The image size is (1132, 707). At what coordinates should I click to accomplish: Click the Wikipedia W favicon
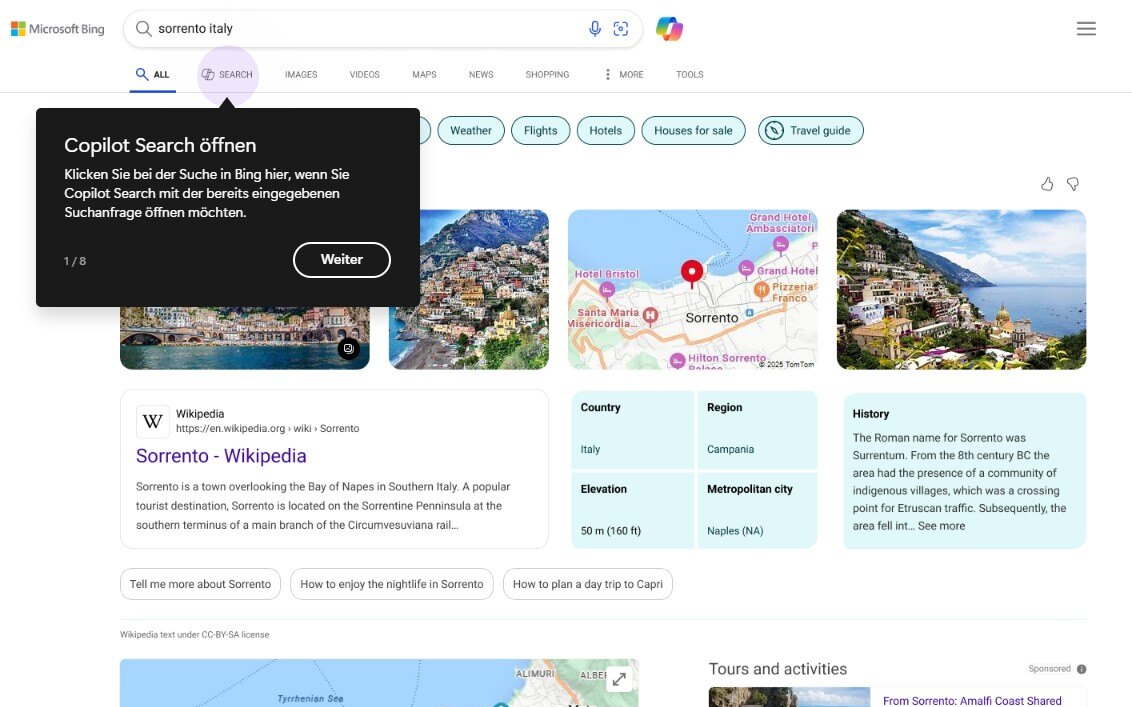[153, 421]
